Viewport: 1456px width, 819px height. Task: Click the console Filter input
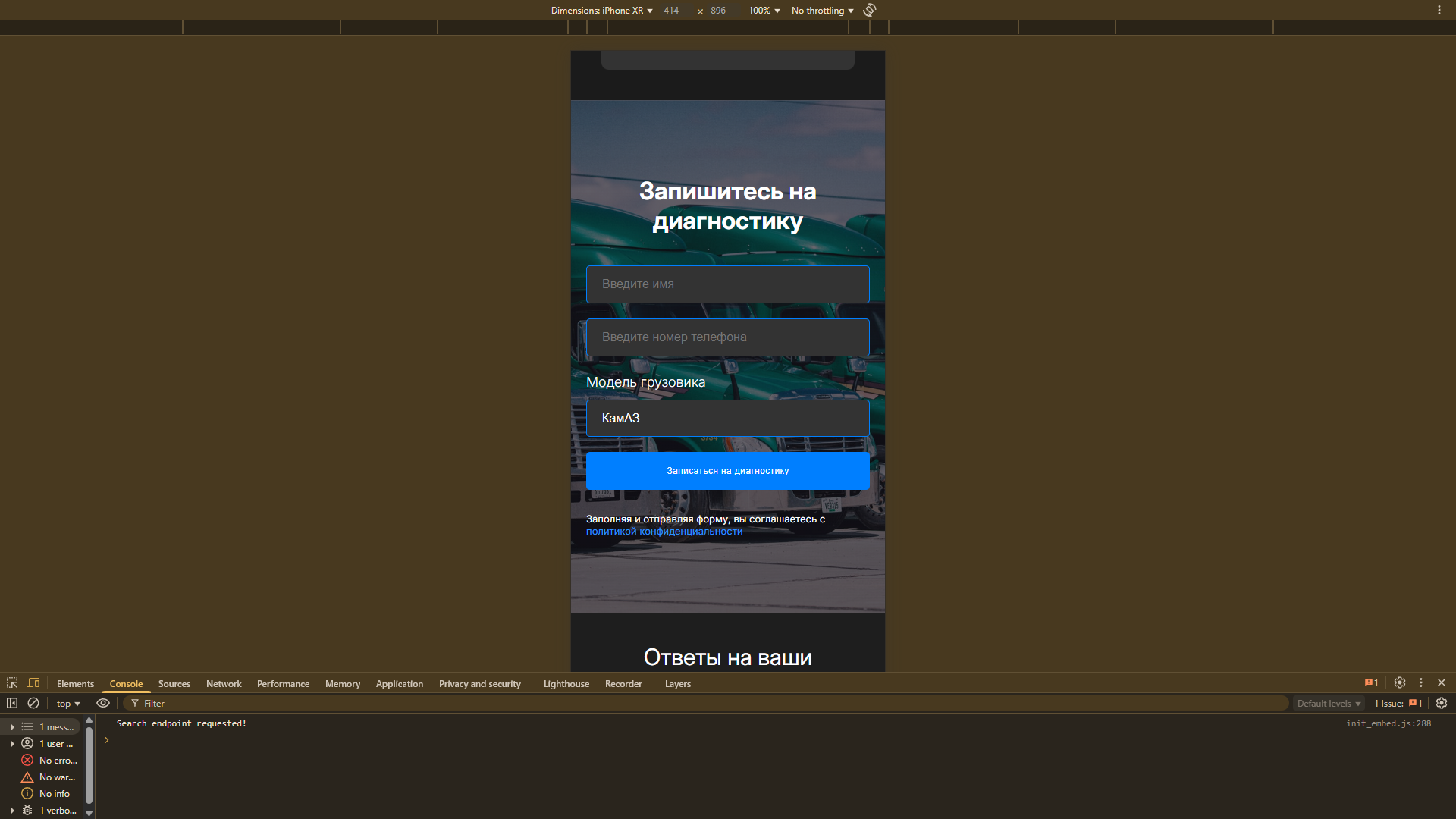pos(705,704)
